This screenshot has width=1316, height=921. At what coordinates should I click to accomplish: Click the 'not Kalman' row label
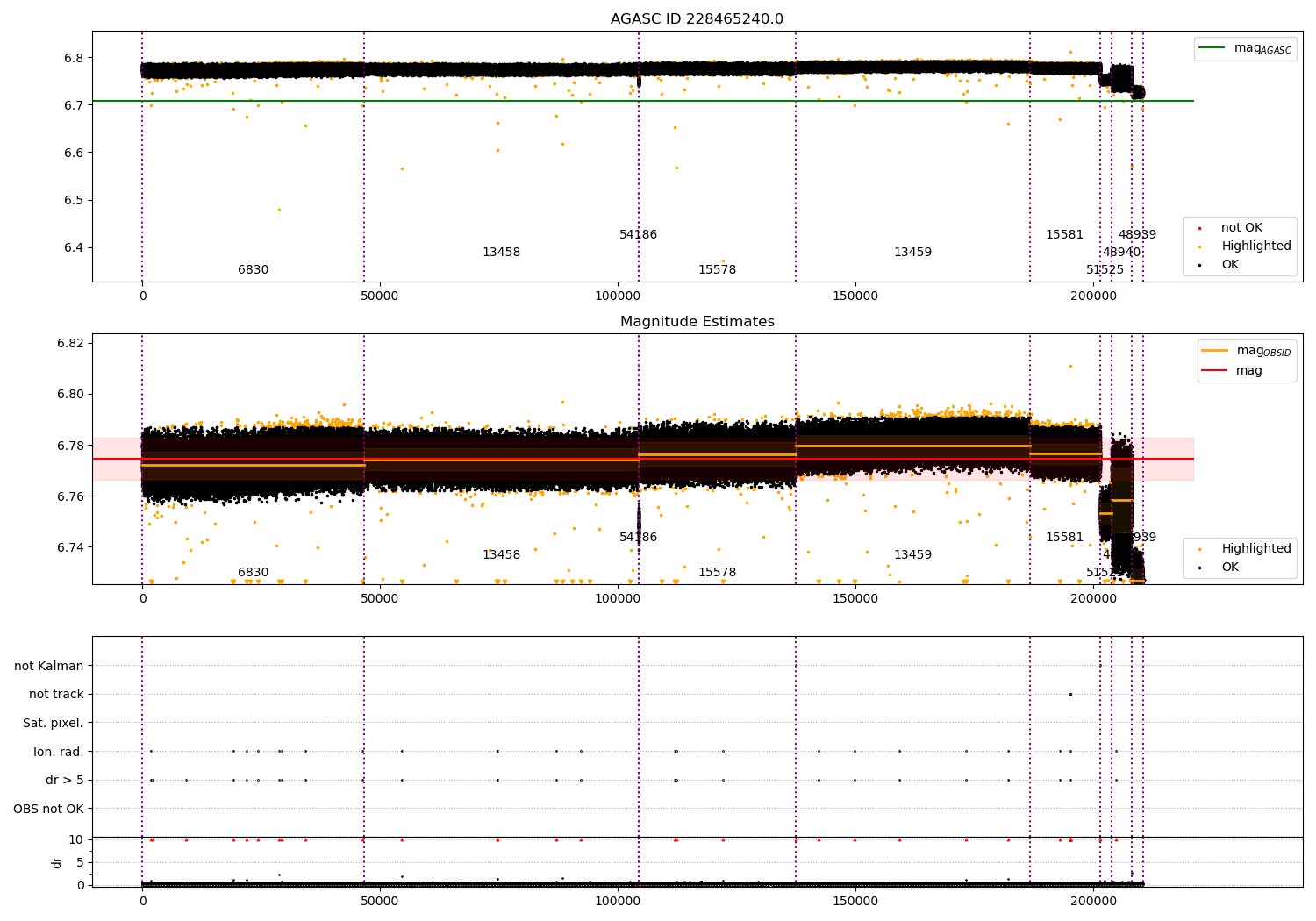[x=49, y=667]
